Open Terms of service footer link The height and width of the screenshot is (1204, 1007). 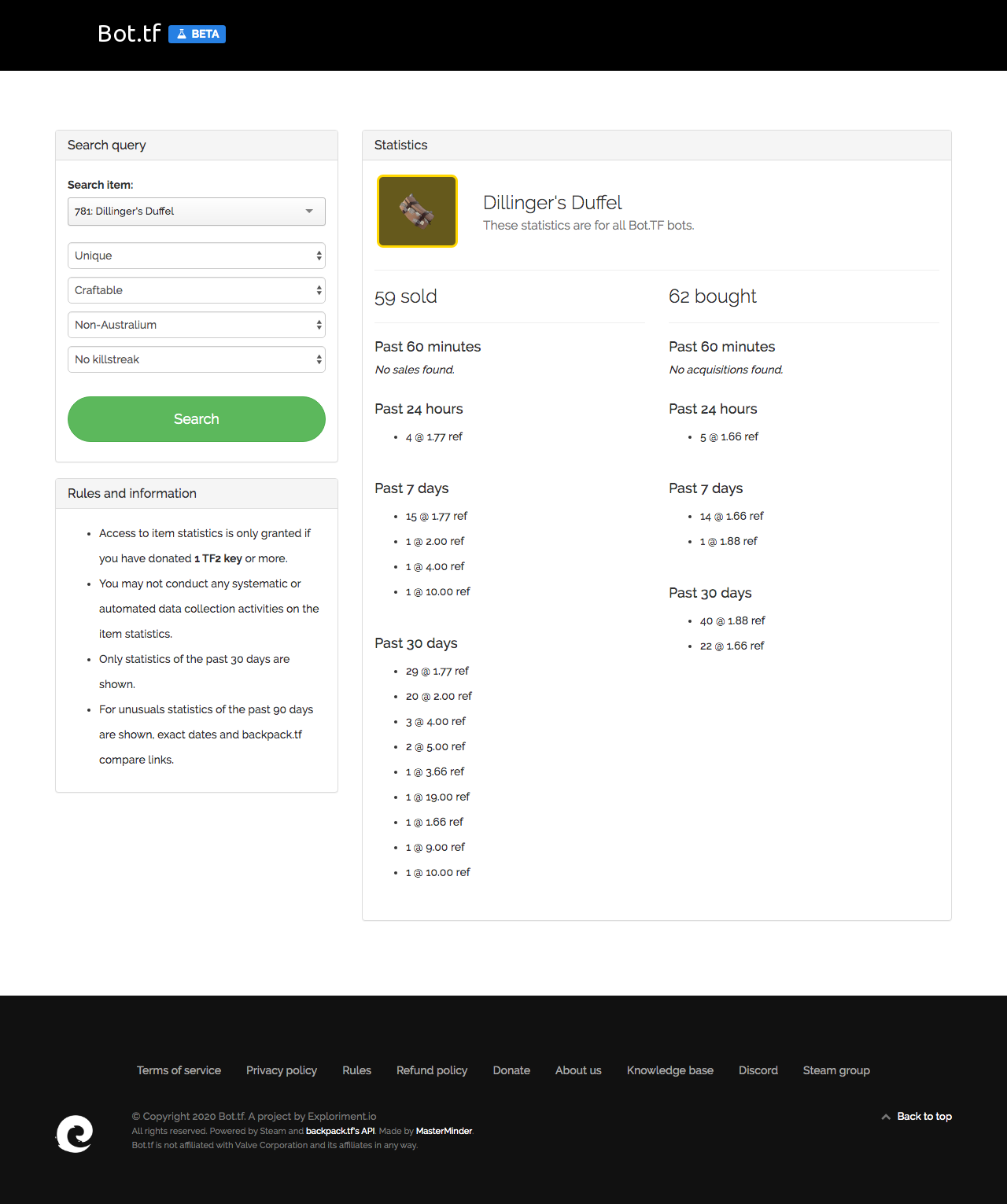pos(179,1070)
